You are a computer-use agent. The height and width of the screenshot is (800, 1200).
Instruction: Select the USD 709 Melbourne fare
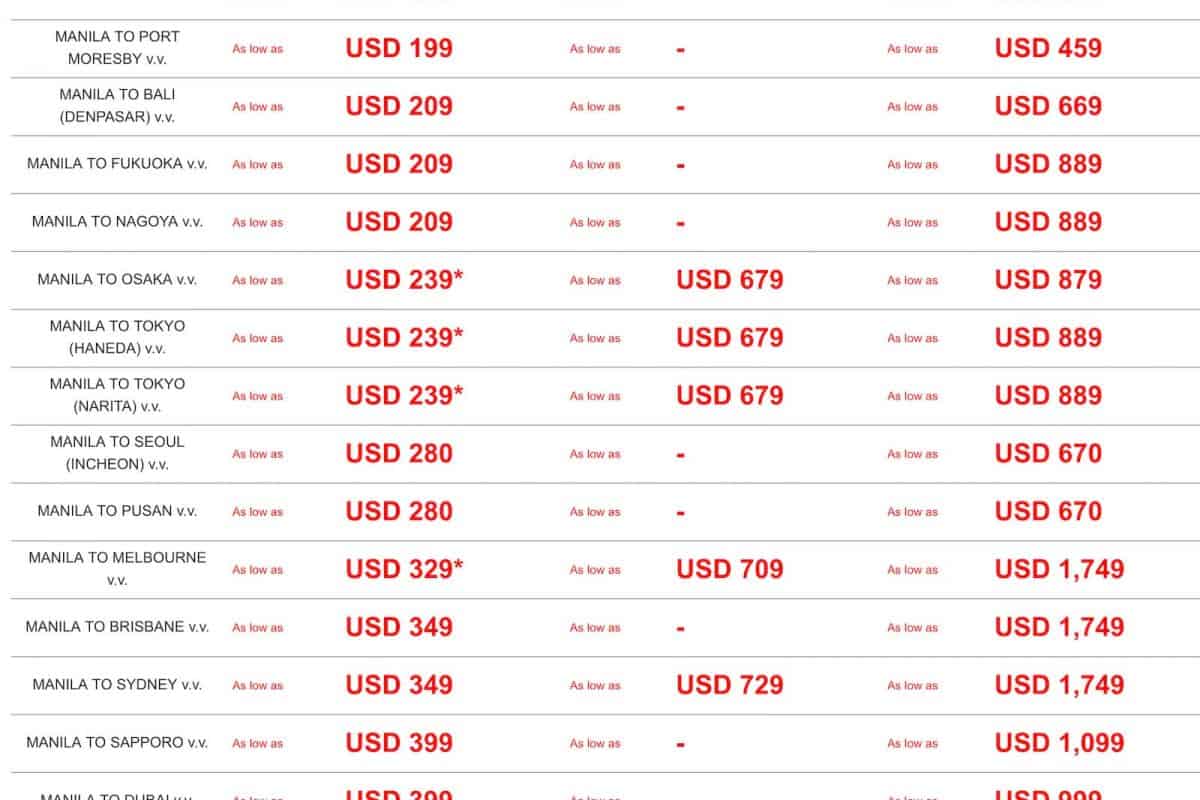(730, 570)
